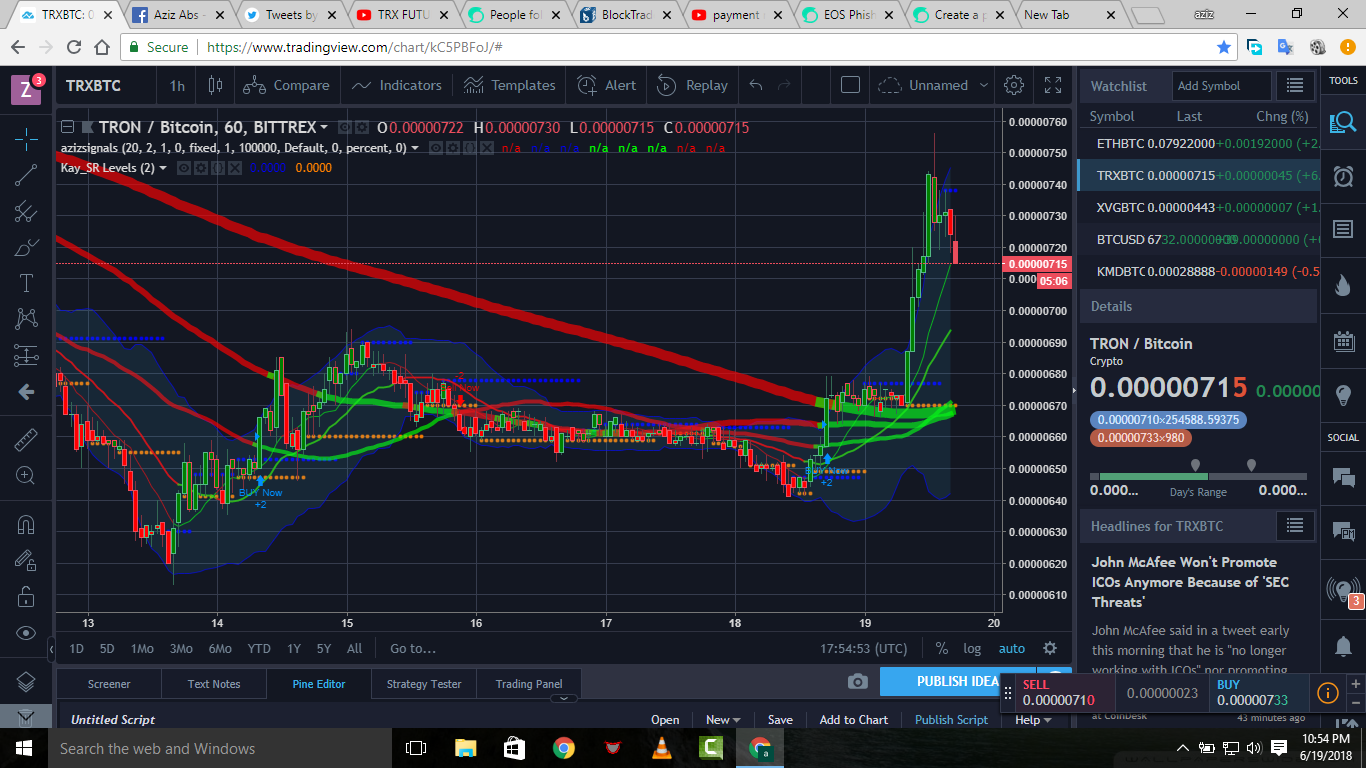This screenshot has width=1366, height=768.
Task: Set chart range to 3Mo
Action: point(181,648)
